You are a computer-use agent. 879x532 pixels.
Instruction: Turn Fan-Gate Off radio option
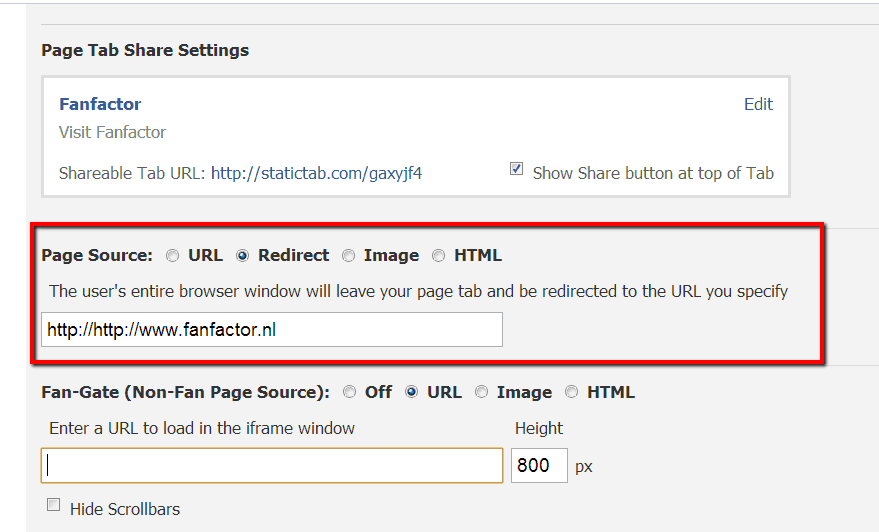349,392
